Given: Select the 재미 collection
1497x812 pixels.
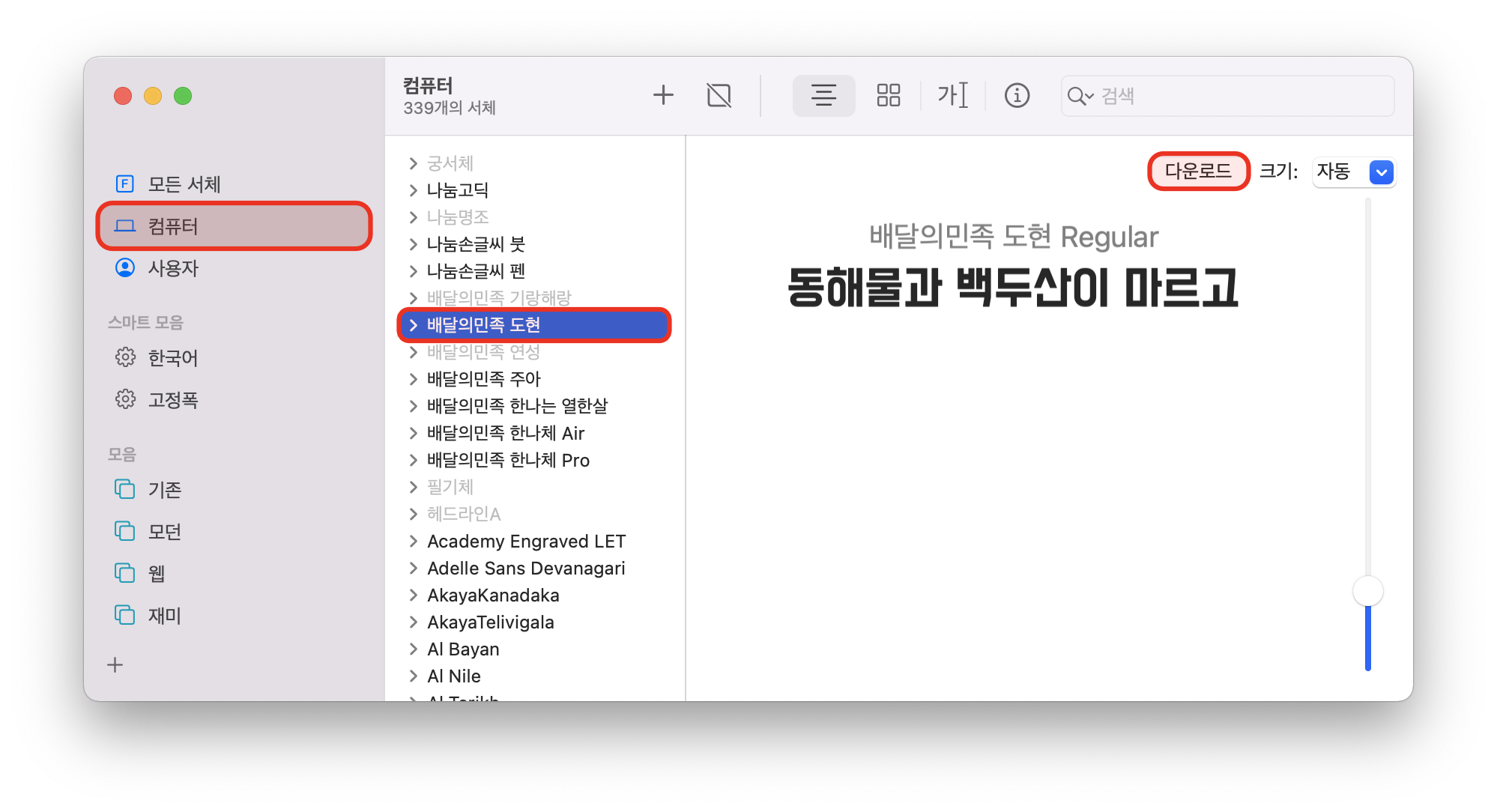Looking at the screenshot, I should tap(165, 616).
